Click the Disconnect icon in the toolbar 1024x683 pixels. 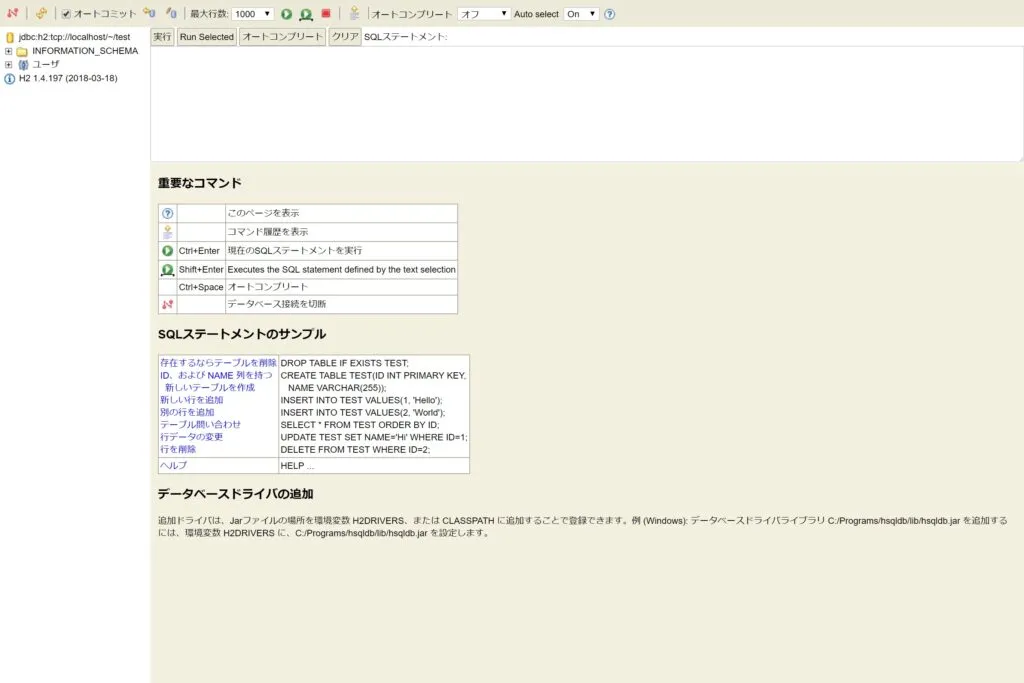[x=12, y=13]
